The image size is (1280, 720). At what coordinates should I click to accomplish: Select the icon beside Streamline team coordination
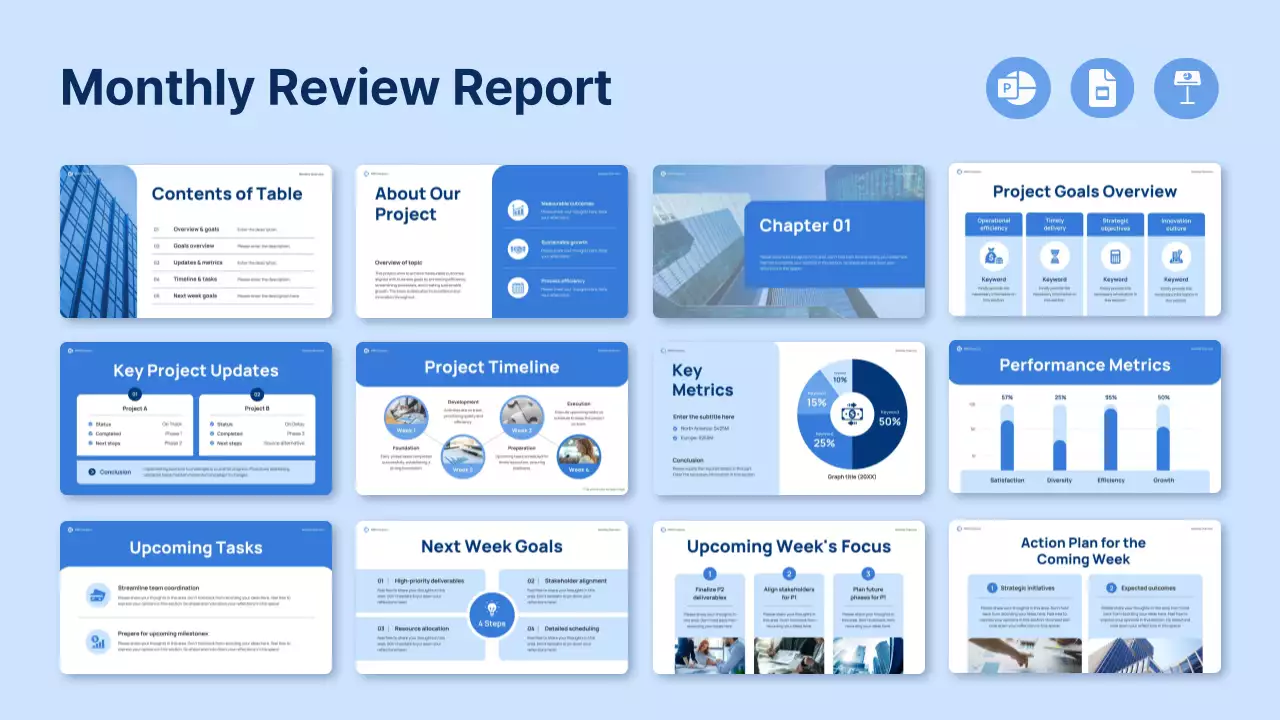(x=98, y=594)
